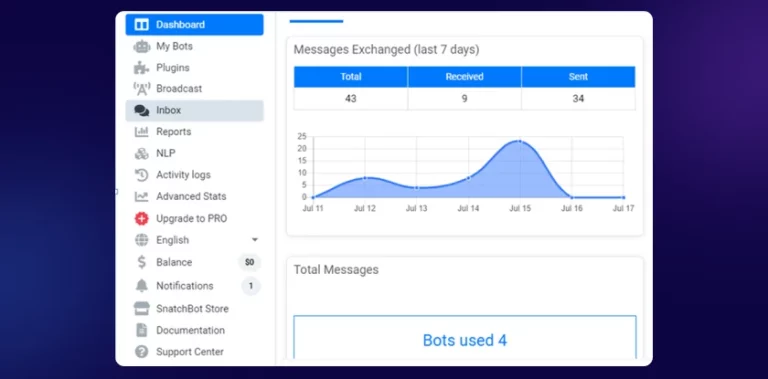
Task: Click the bar chart icon beside Reports
Action: [142, 132]
